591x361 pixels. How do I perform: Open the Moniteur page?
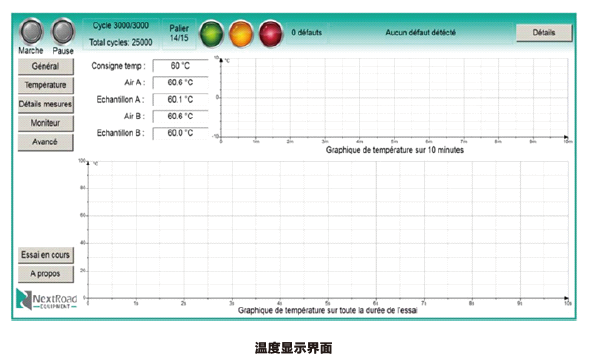click(x=46, y=123)
